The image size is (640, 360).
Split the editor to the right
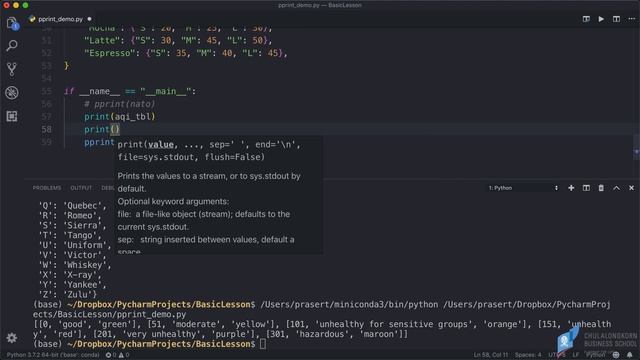[616, 19]
